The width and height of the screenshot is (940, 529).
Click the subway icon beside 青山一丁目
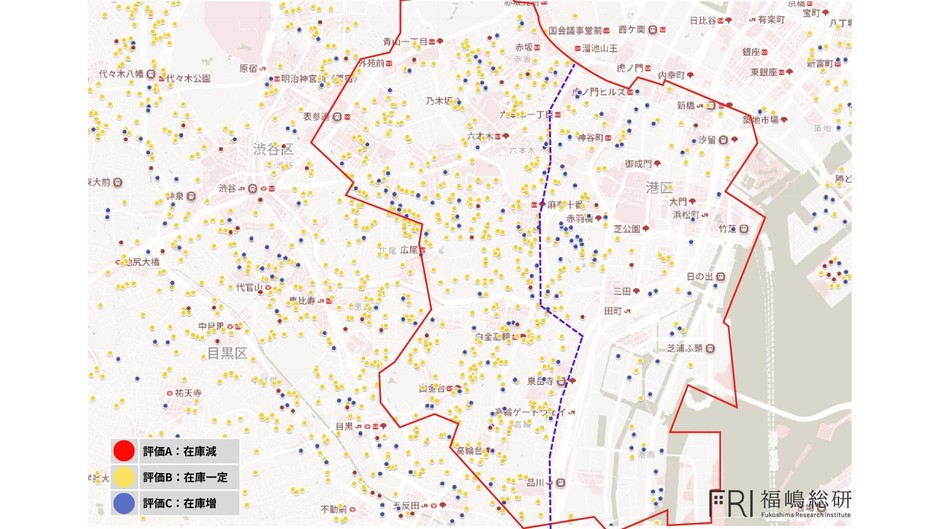[x=440, y=41]
